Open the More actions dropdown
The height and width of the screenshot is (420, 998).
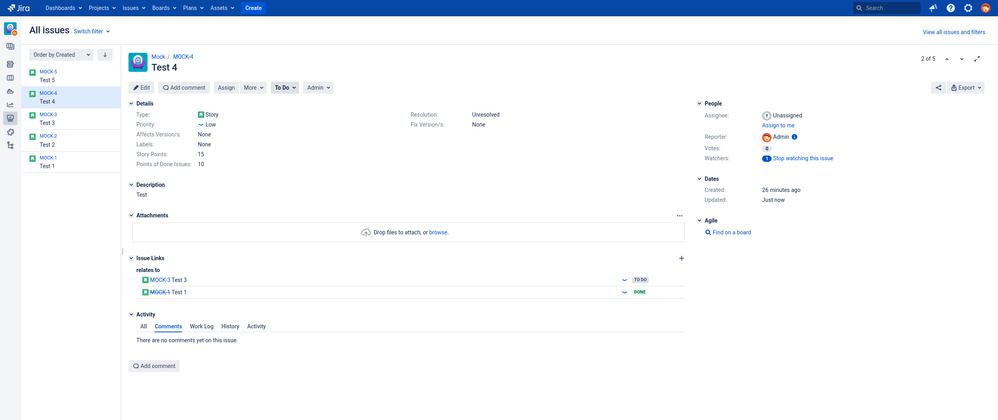tap(254, 88)
